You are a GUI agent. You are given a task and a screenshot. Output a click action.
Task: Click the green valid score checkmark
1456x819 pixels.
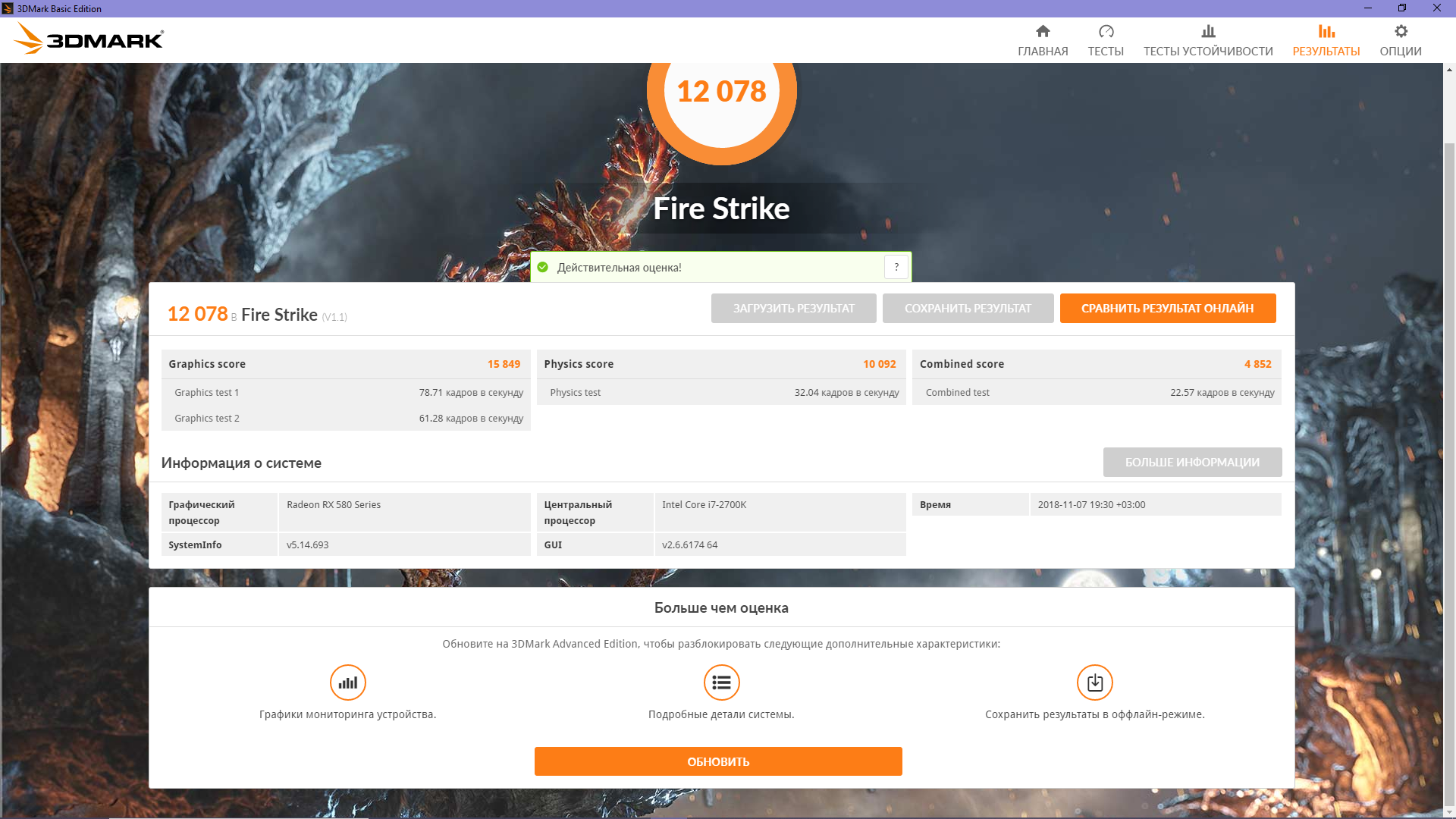[x=543, y=267]
